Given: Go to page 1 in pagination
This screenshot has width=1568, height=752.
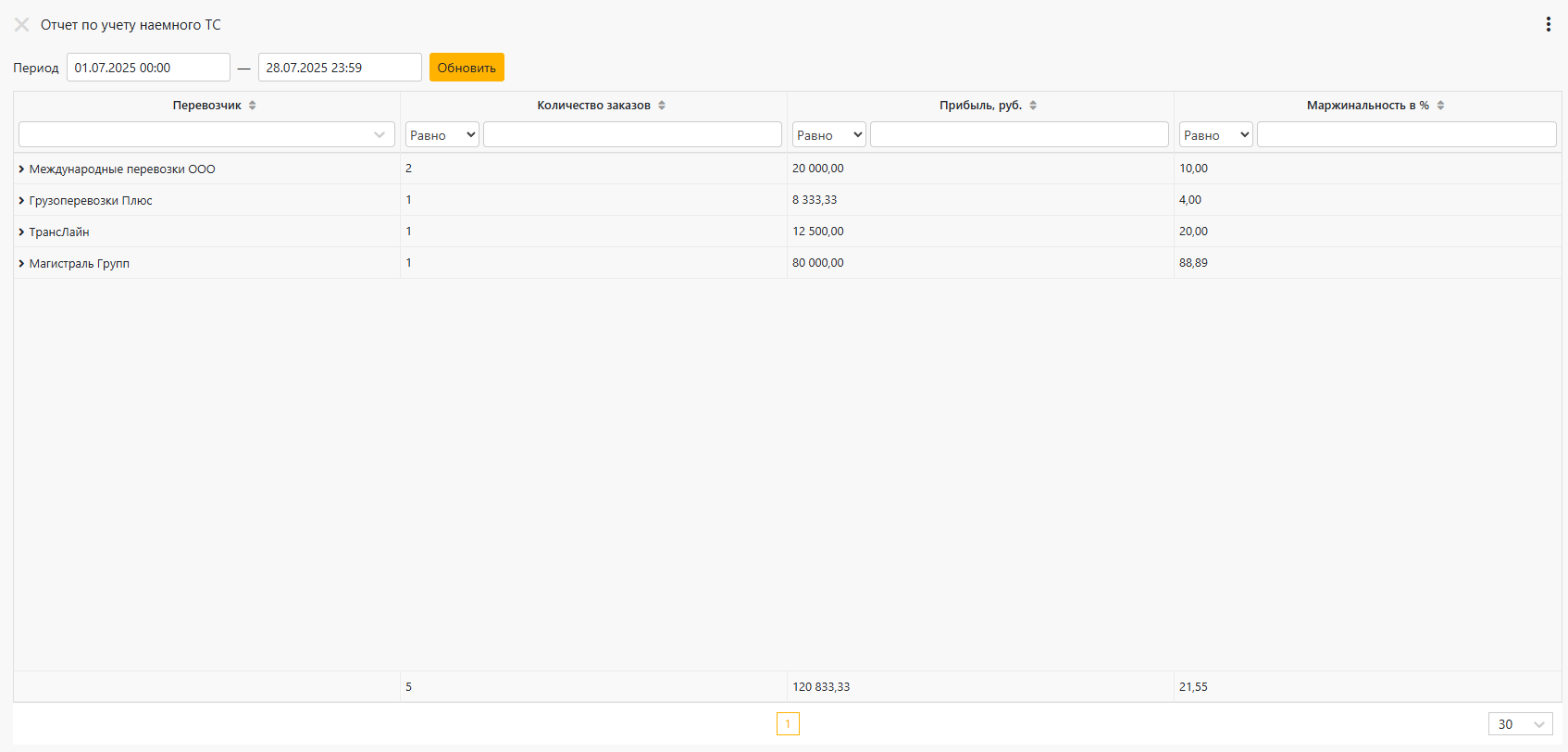Looking at the screenshot, I should [x=788, y=724].
